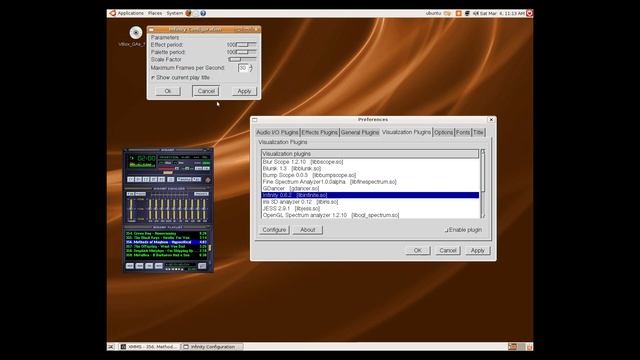
Task: Open the XMMS equalizer Presets button
Action: click(201, 194)
